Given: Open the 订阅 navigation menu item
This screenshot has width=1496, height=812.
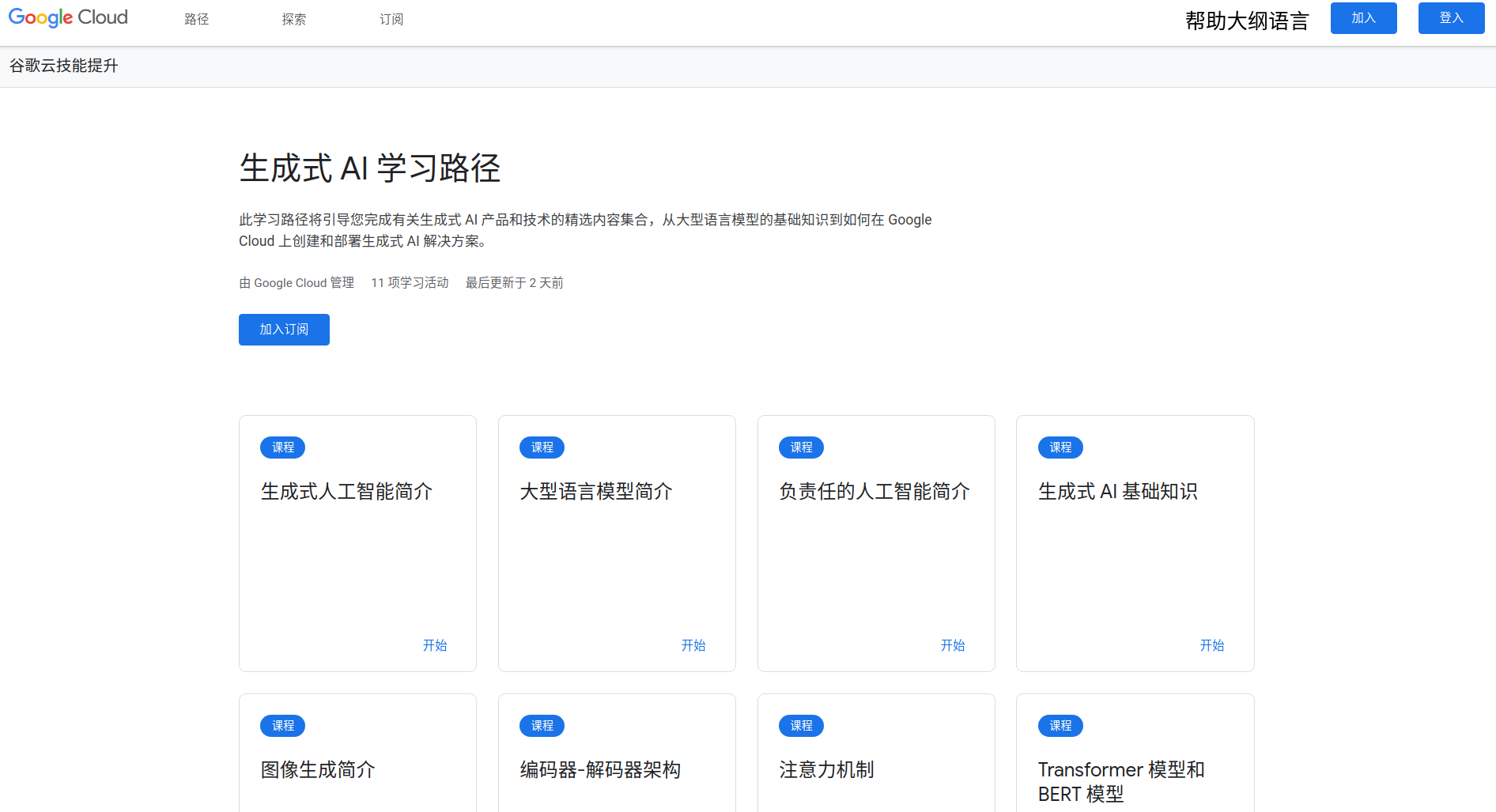Looking at the screenshot, I should (391, 19).
